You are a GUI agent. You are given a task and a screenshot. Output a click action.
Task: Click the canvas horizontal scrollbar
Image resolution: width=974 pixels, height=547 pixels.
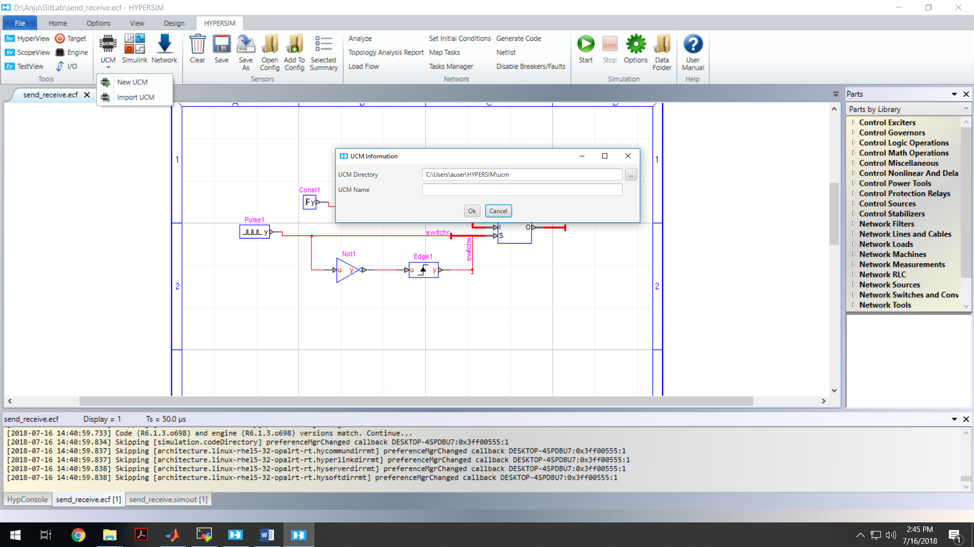point(416,401)
